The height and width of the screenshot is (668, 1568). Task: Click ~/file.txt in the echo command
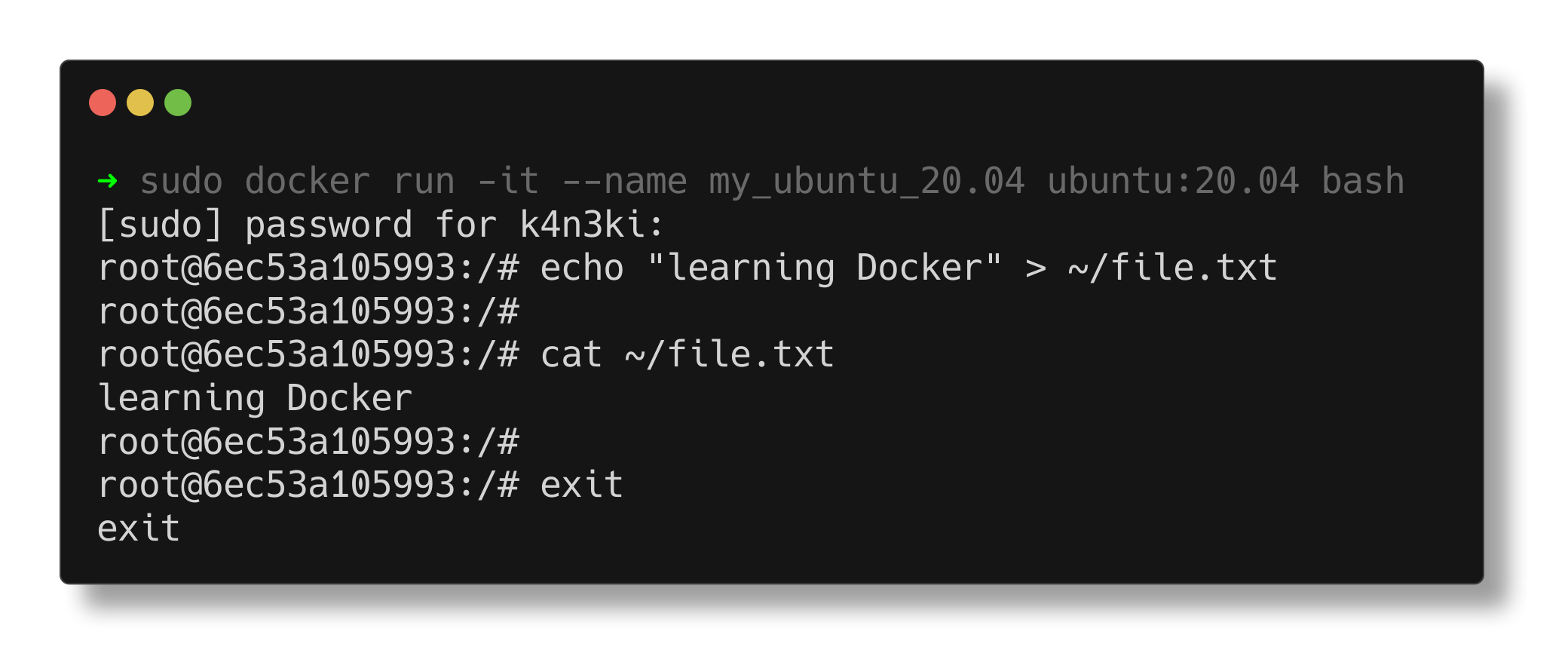[x=1173, y=268]
